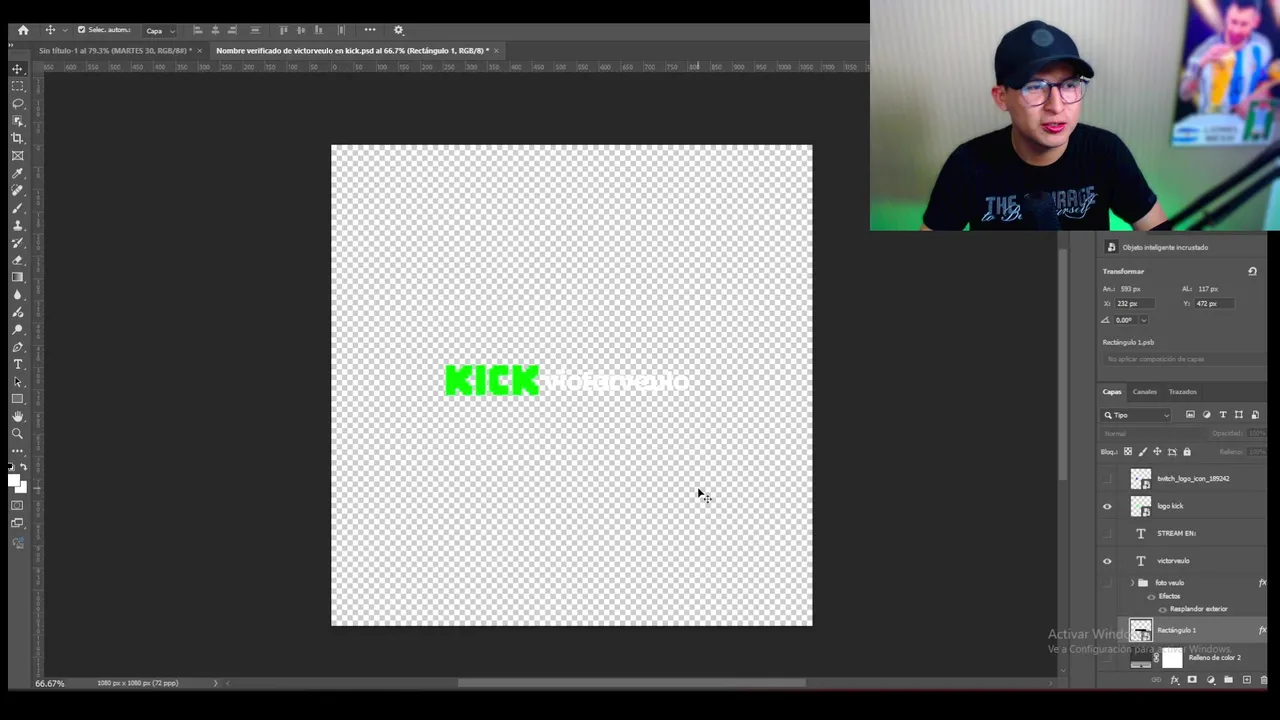Show the STREAM EN: text layer
Image resolution: width=1280 pixels, height=720 pixels.
[1107, 534]
